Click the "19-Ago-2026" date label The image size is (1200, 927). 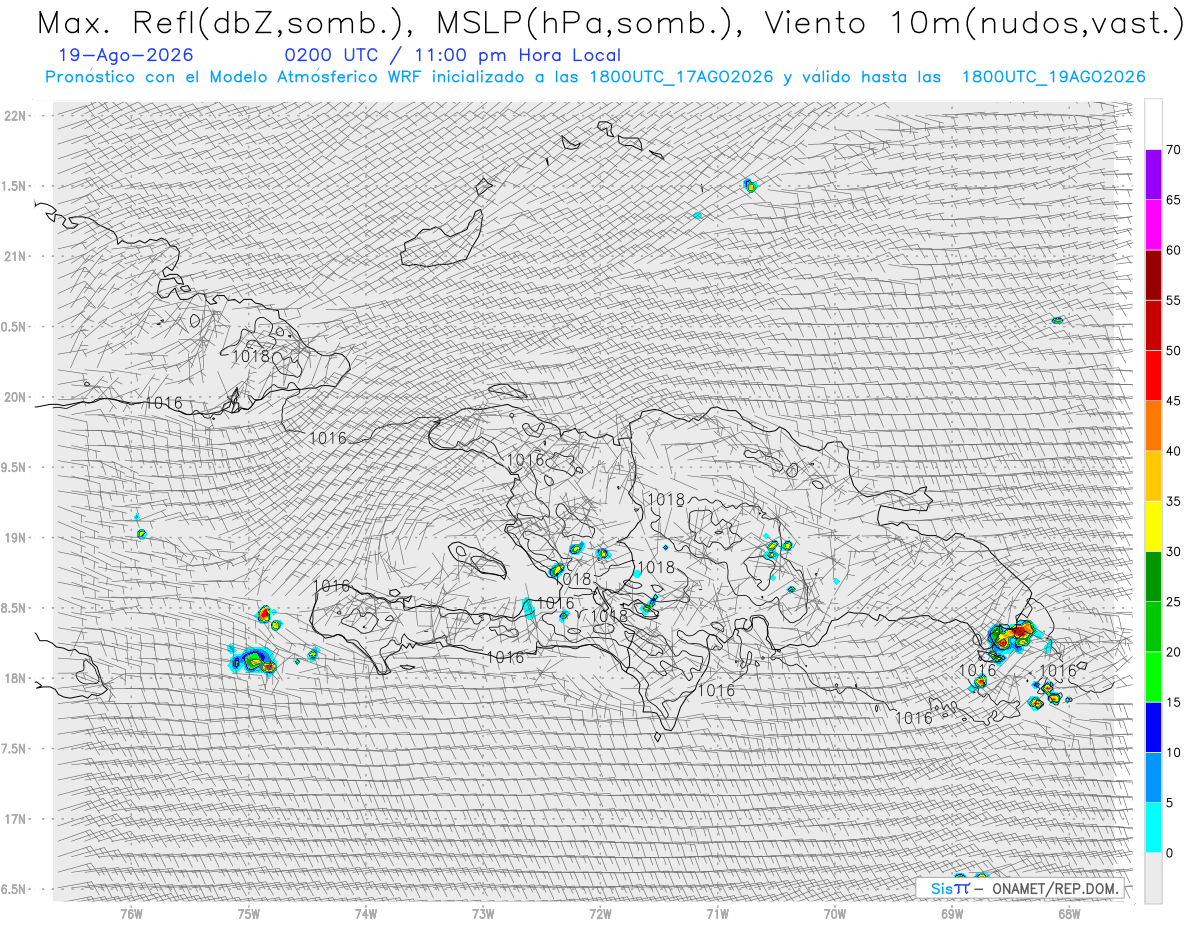[x=126, y=55]
